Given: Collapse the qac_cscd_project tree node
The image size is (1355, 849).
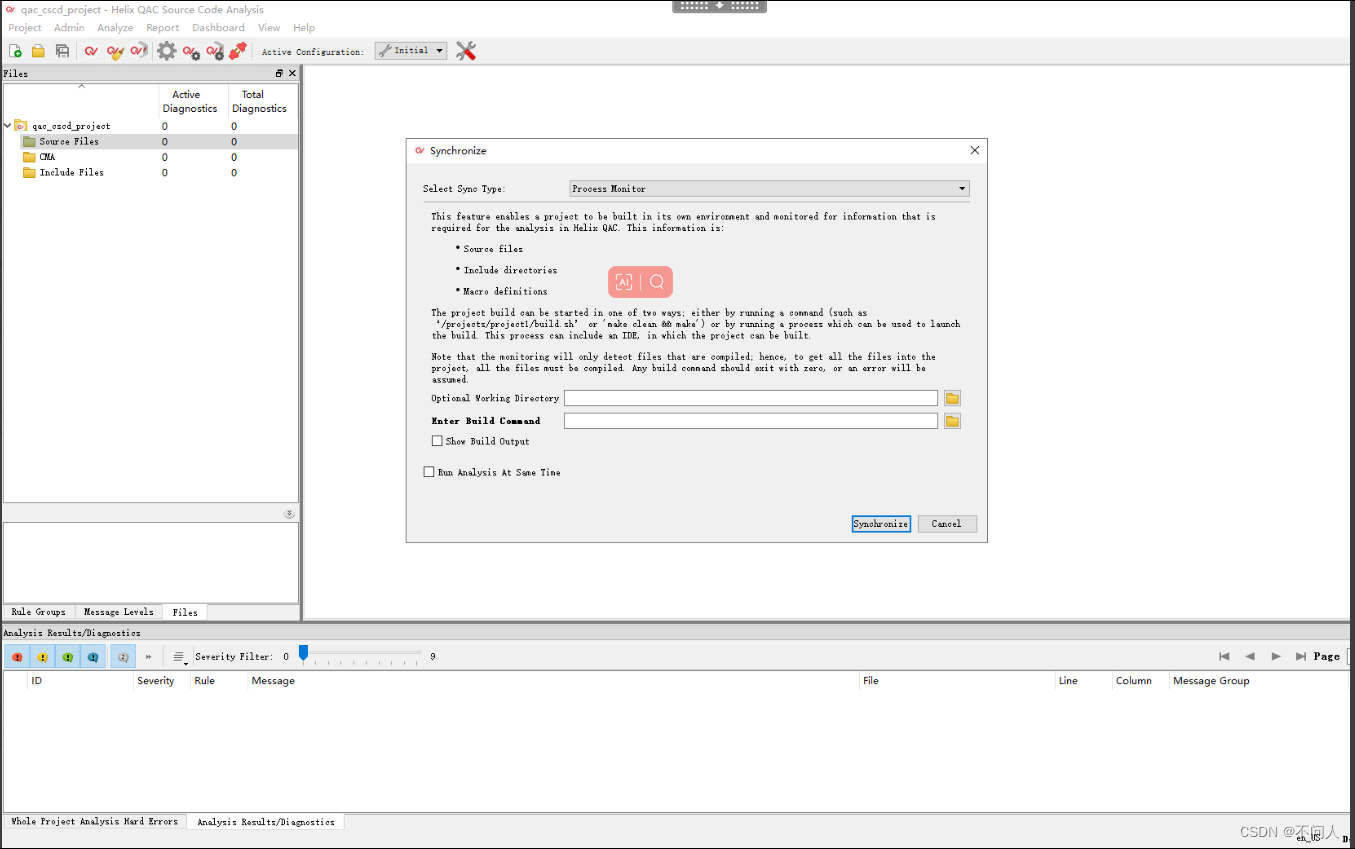Looking at the screenshot, I should 7,126.
